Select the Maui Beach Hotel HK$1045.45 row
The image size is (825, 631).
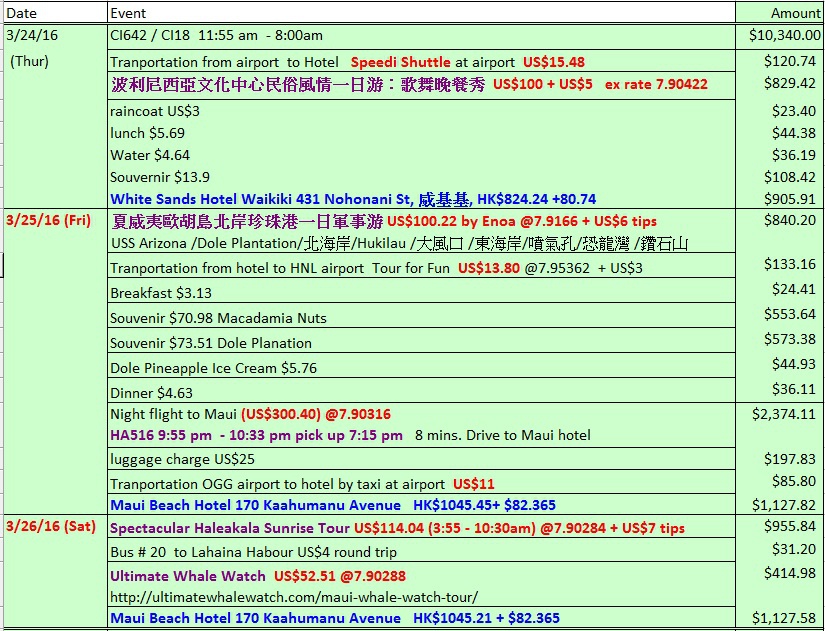point(421,505)
